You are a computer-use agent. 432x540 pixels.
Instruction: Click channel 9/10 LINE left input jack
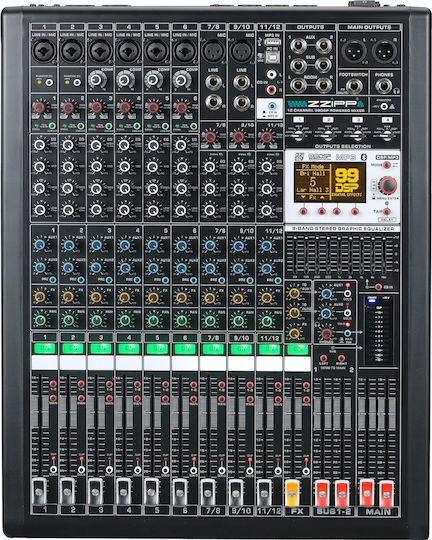tap(241, 83)
